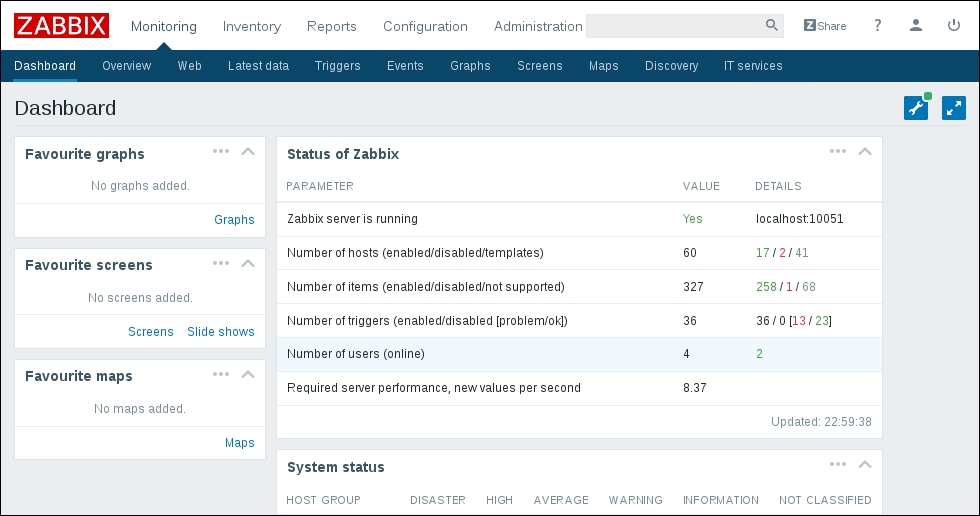Collapse the Favourite graphs widget
Image resolution: width=980 pixels, height=516 pixels.
tap(249, 152)
